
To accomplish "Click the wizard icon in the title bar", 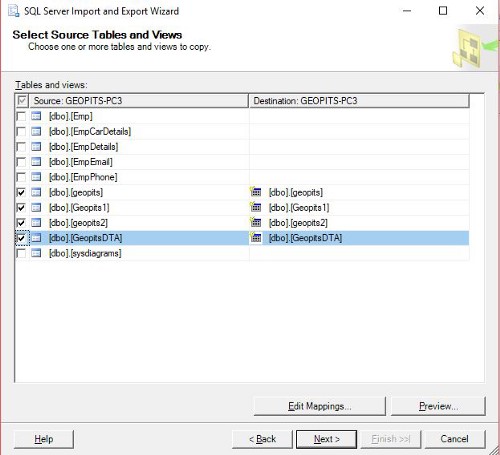I will (x=14, y=11).
